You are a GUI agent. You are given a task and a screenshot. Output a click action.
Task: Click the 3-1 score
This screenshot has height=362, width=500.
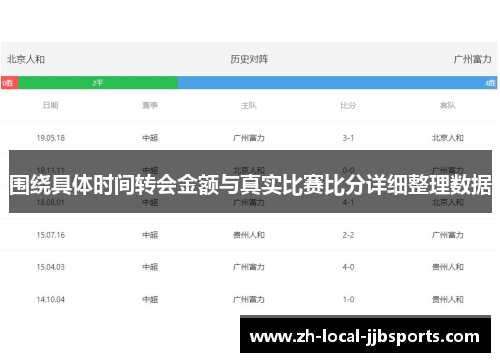point(348,138)
